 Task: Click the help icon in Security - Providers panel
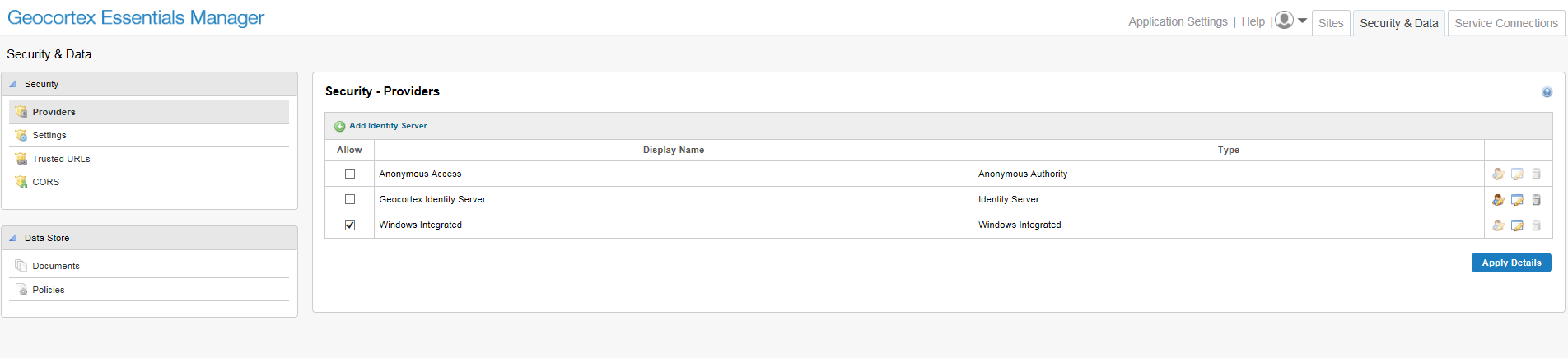[x=1547, y=92]
